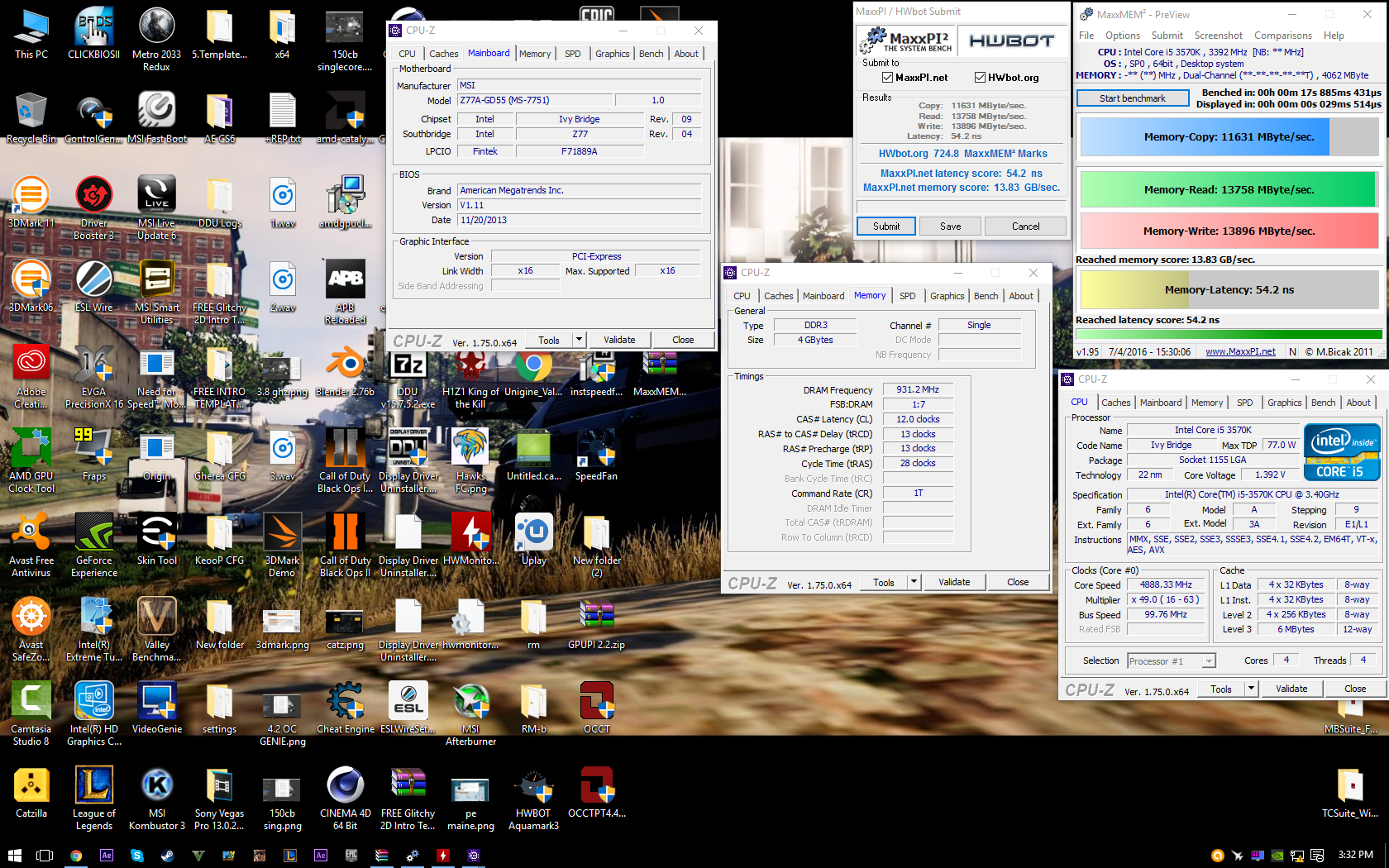Launch the OCCT desktop shortcut
This screenshot has width=1389, height=868.
597,708
